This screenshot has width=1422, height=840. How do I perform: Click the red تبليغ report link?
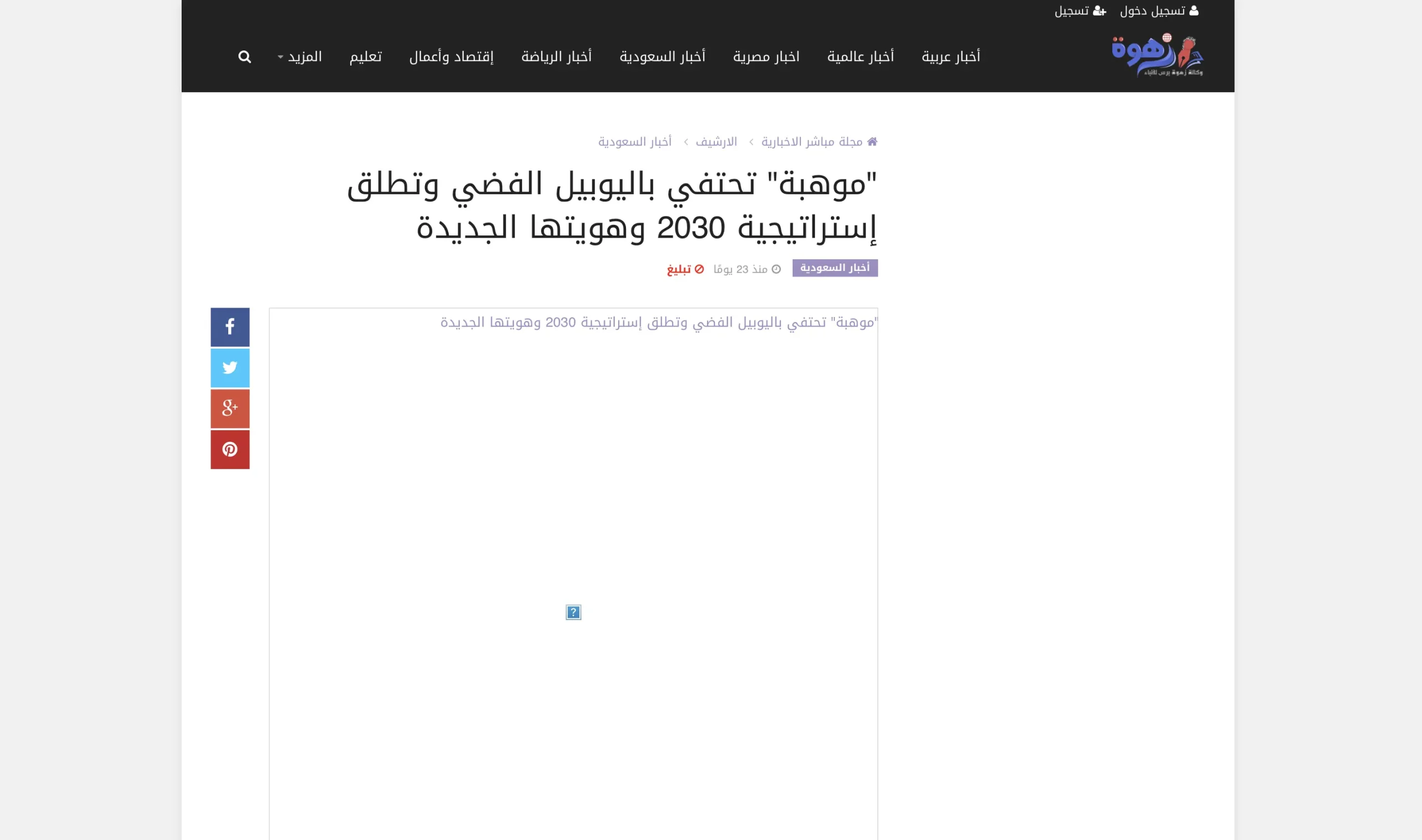(685, 269)
